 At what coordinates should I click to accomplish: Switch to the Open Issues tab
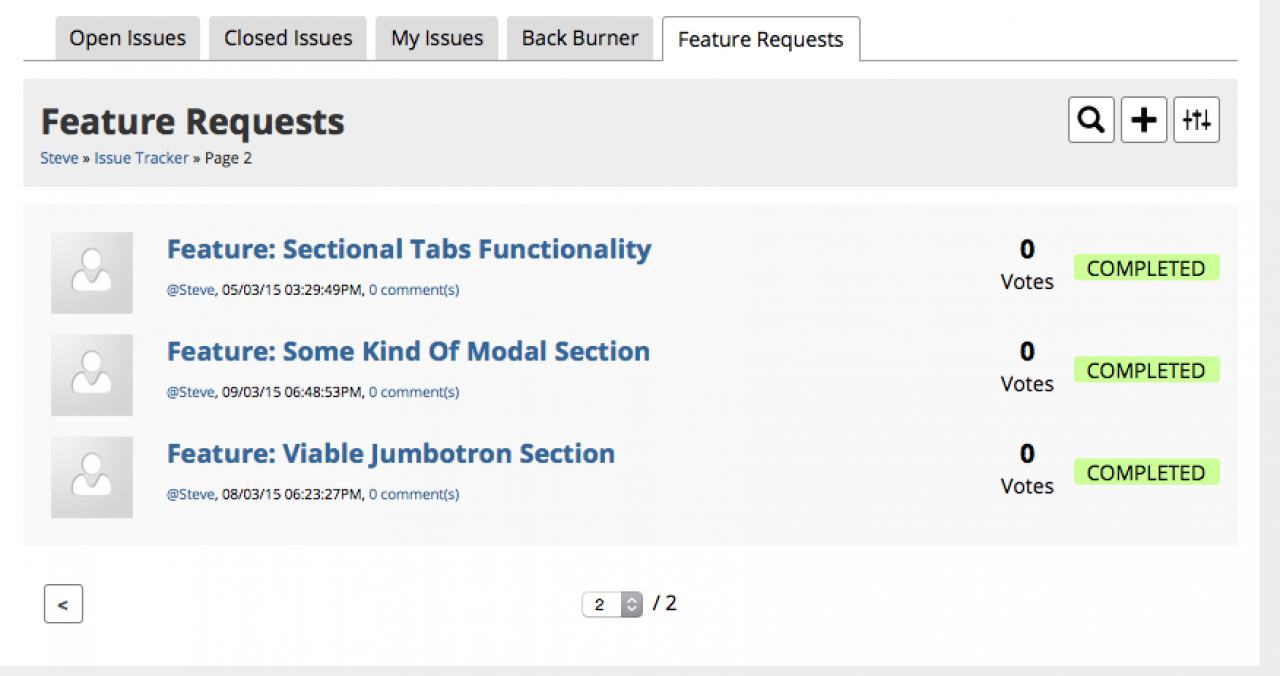click(127, 39)
